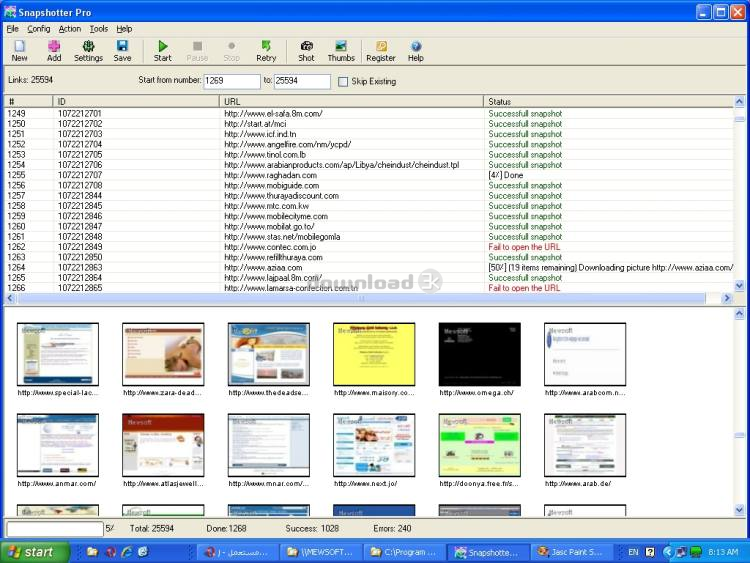750x563 pixels.
Task: Select the black omega.ch thumbnail
Action: click(480, 354)
